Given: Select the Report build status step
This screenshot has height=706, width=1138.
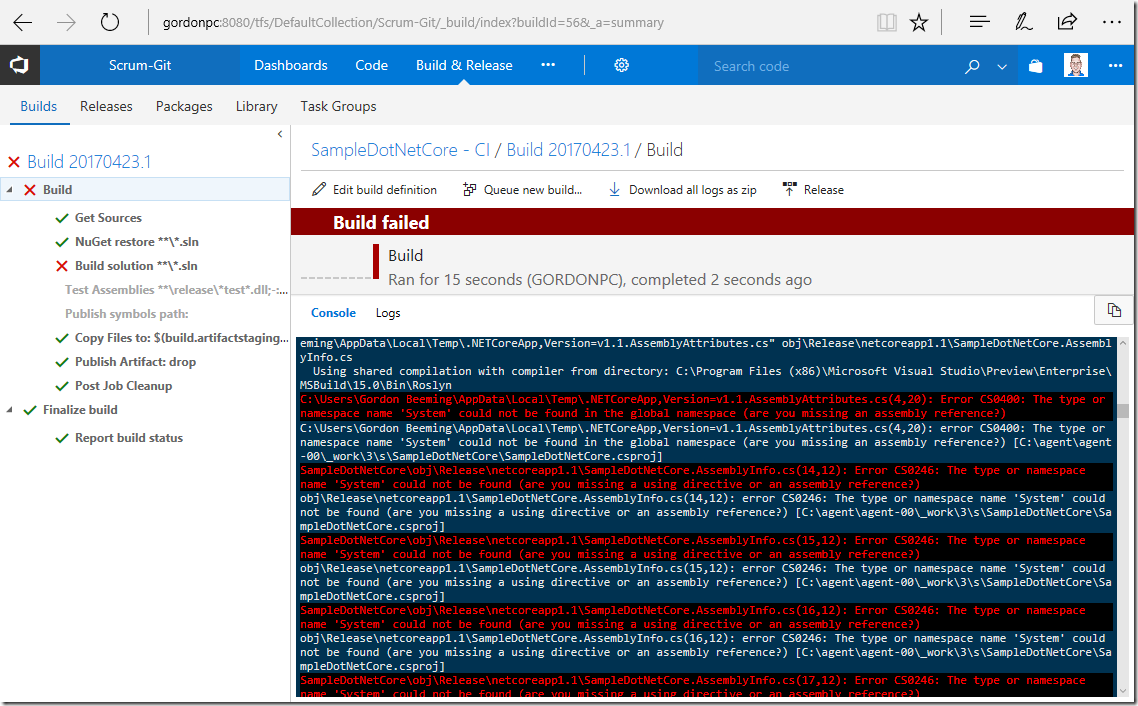Looking at the screenshot, I should [128, 438].
